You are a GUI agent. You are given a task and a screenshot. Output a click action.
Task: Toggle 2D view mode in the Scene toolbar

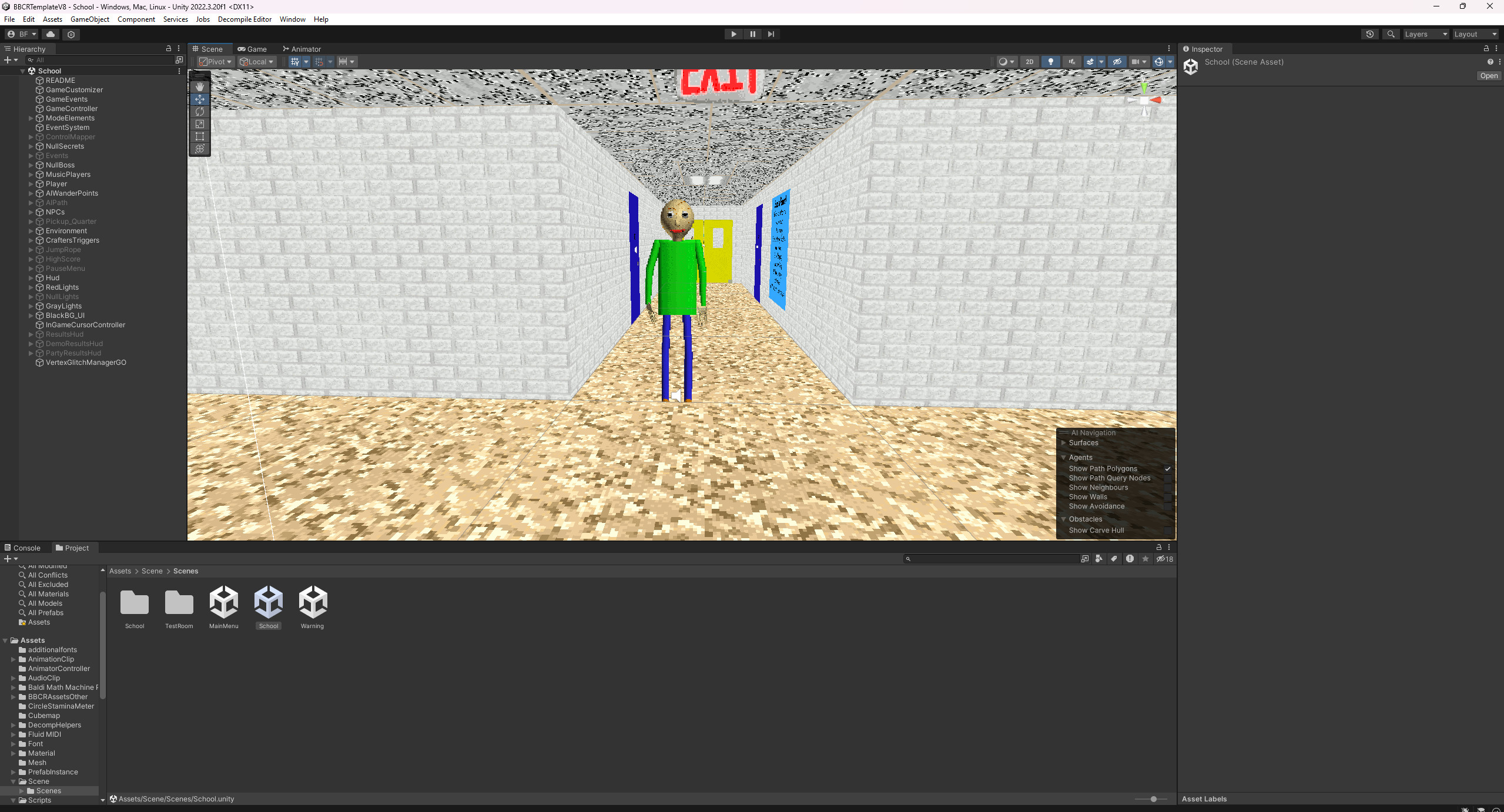point(1030,61)
